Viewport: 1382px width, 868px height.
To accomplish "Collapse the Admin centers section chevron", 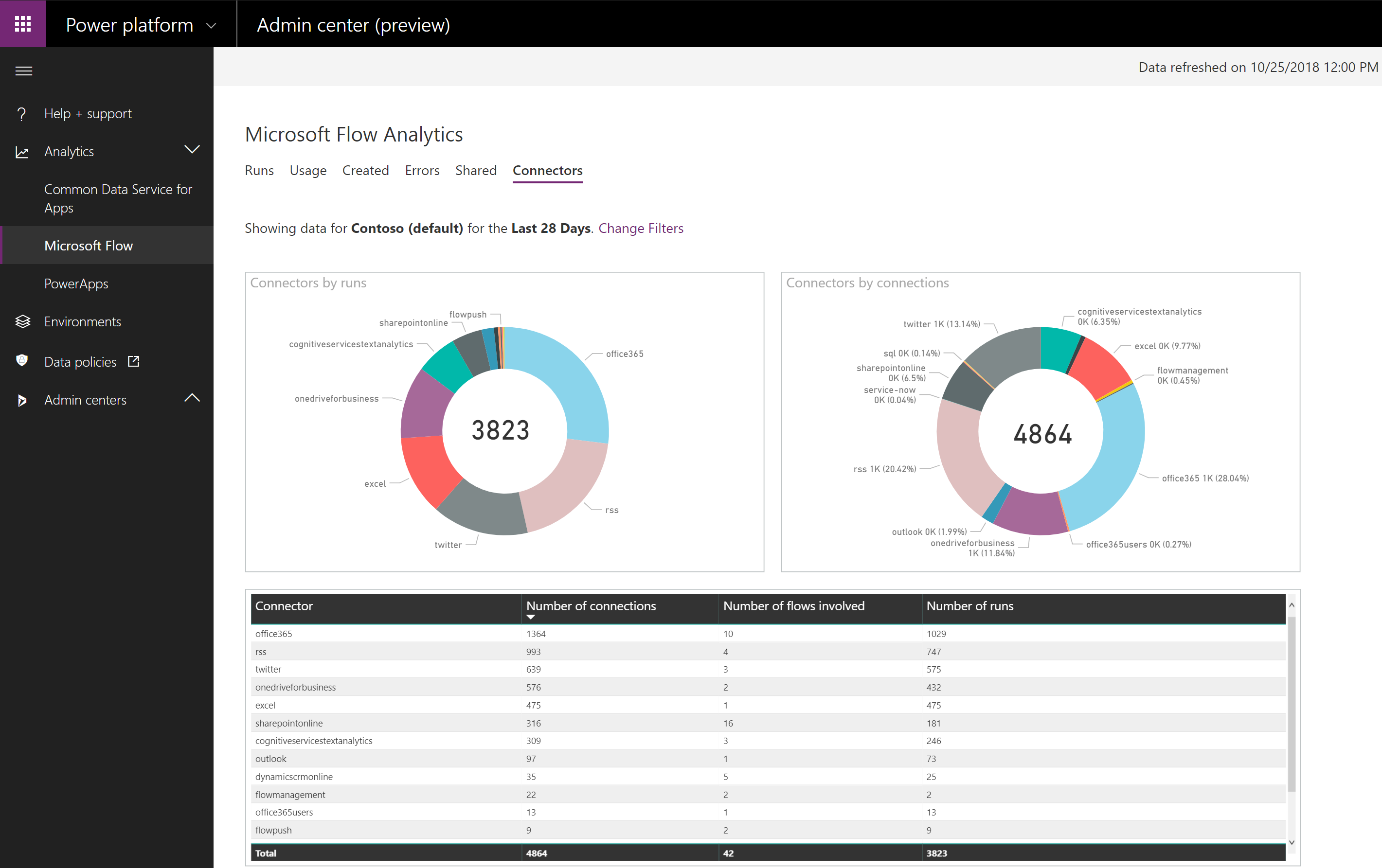I will 193,398.
